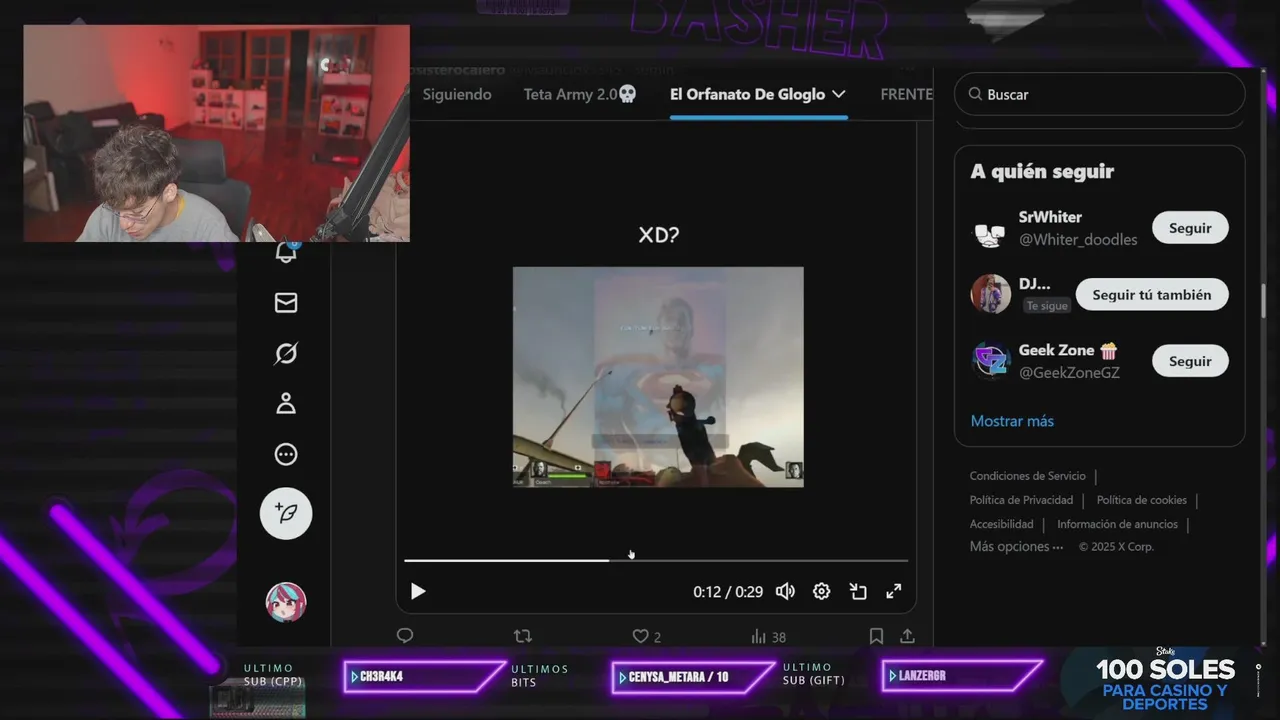Share the post via share icon
Screen dimensions: 1280x720
coord(907,636)
